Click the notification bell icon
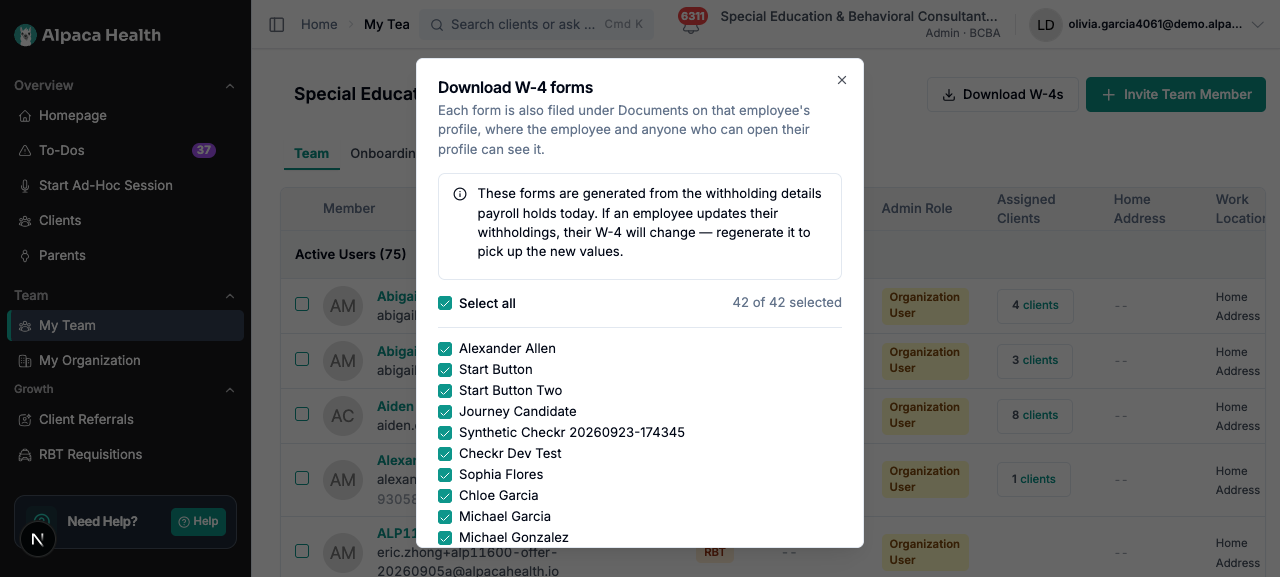Screen dimensions: 1280x577 [691, 25]
